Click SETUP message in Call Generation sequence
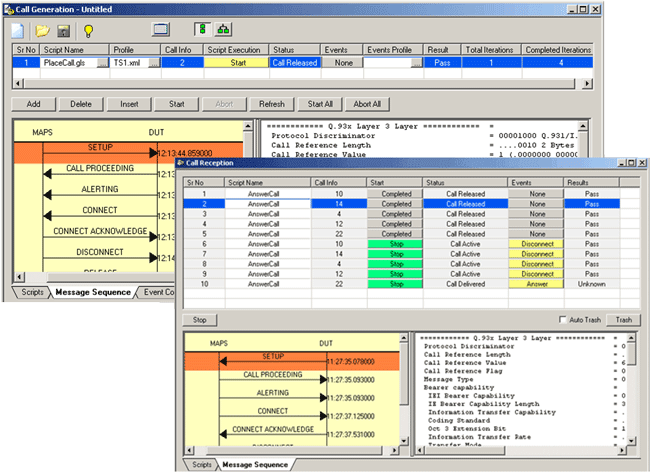Screen dimensions: 650x472 click(x=100, y=148)
